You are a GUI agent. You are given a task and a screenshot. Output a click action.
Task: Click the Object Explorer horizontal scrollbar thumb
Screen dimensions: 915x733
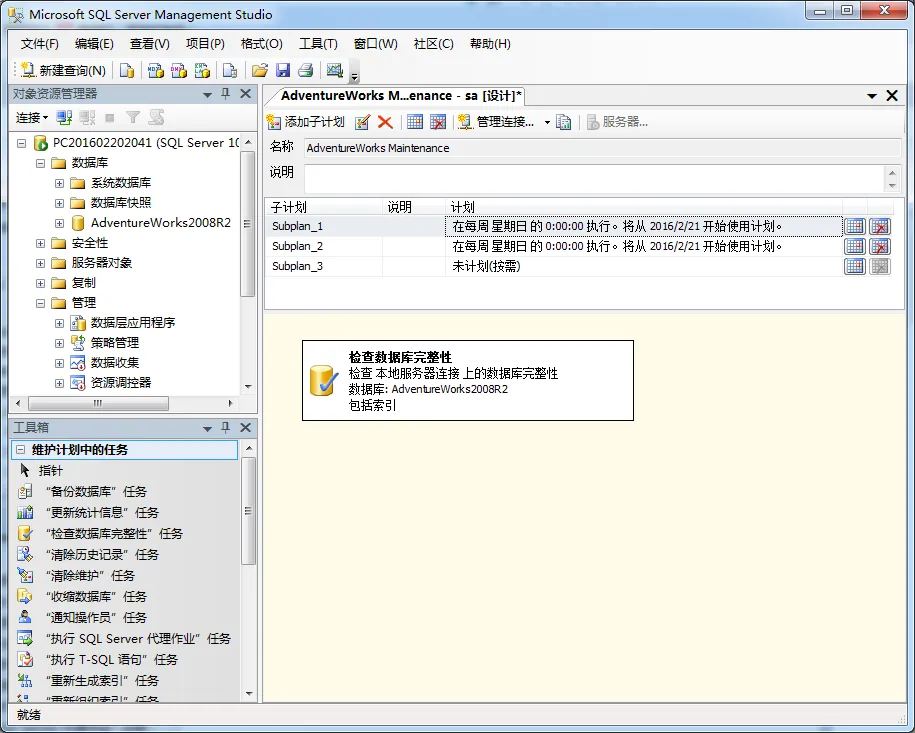[x=98, y=403]
